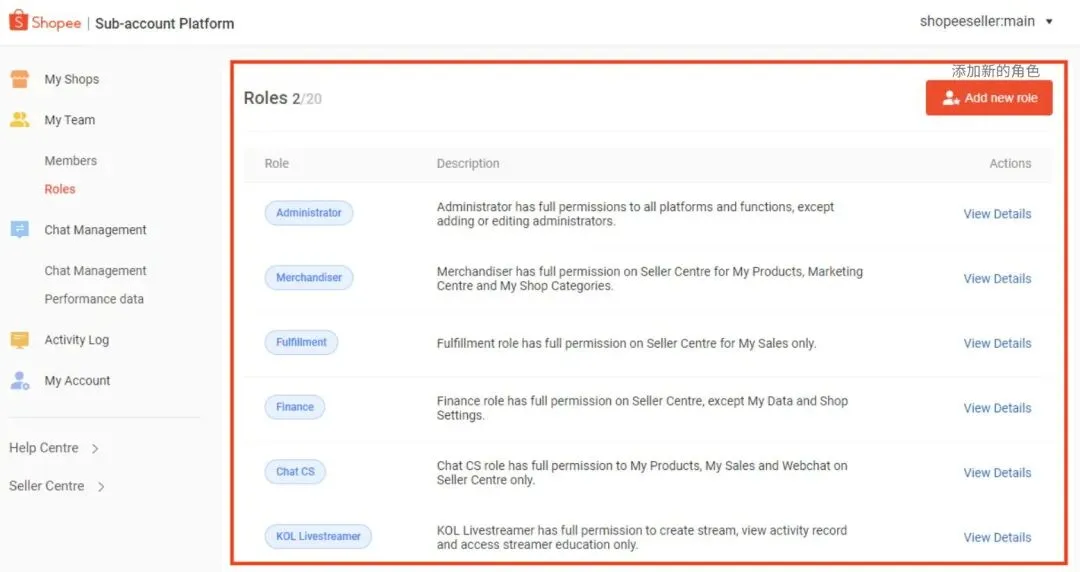Click the My Account person icon
Screen dimensions: 1080x572
click(x=20, y=380)
